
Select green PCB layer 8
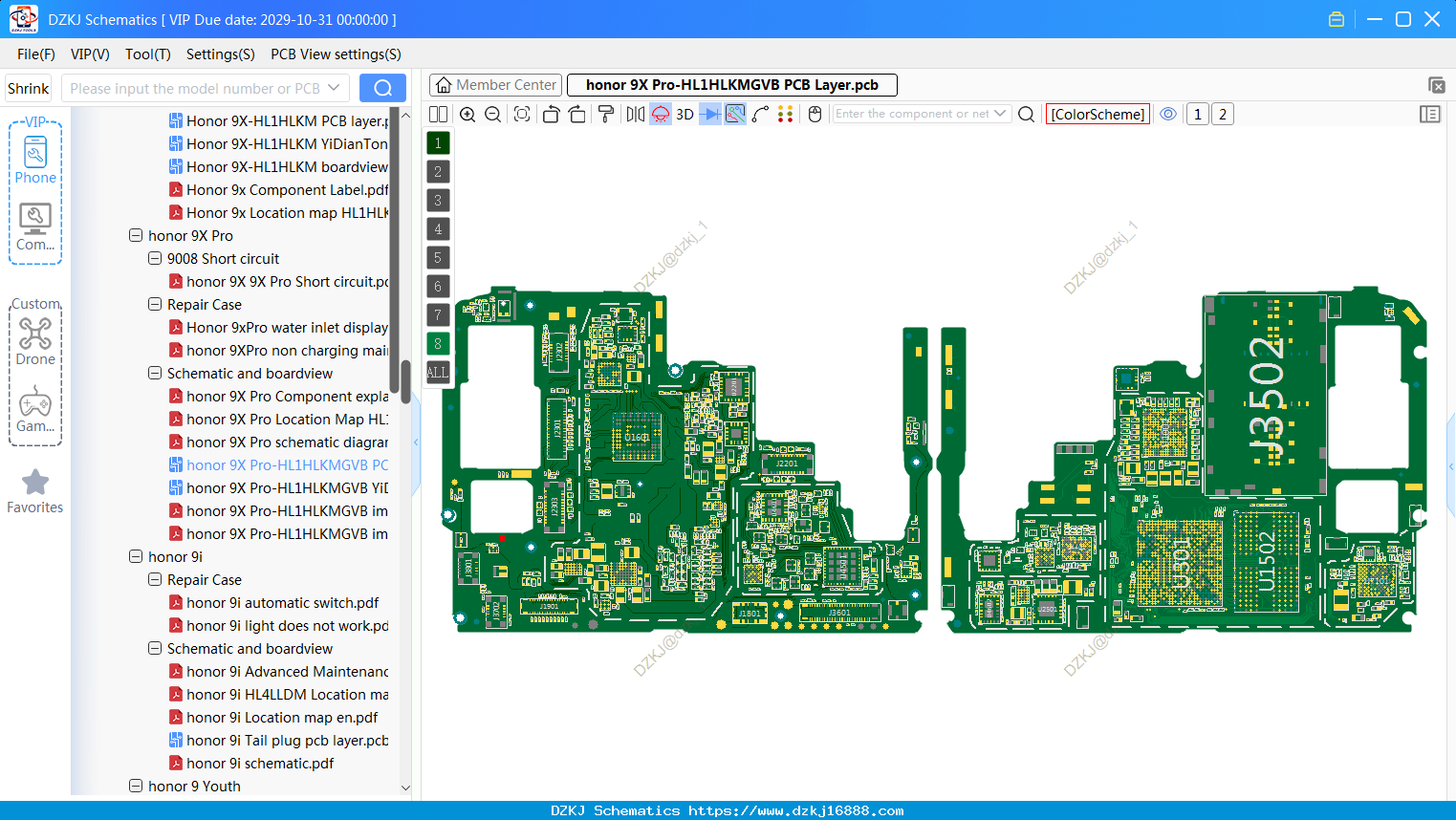pos(438,344)
